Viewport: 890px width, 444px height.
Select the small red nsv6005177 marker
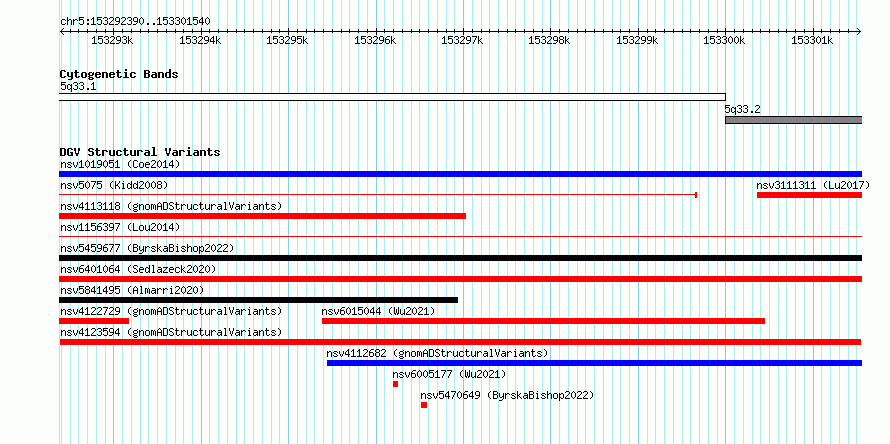[396, 384]
